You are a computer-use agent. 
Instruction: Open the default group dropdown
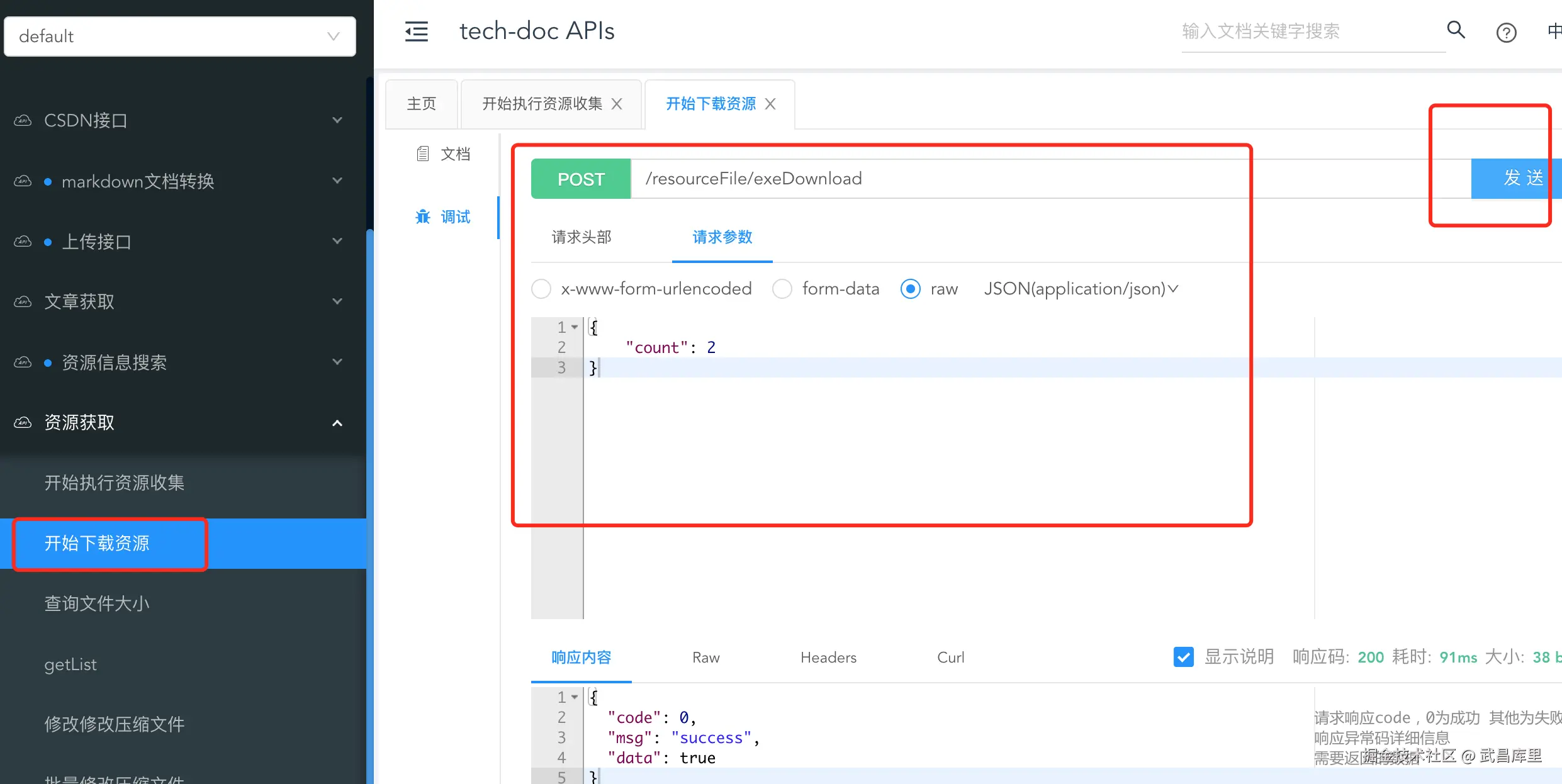pos(180,36)
